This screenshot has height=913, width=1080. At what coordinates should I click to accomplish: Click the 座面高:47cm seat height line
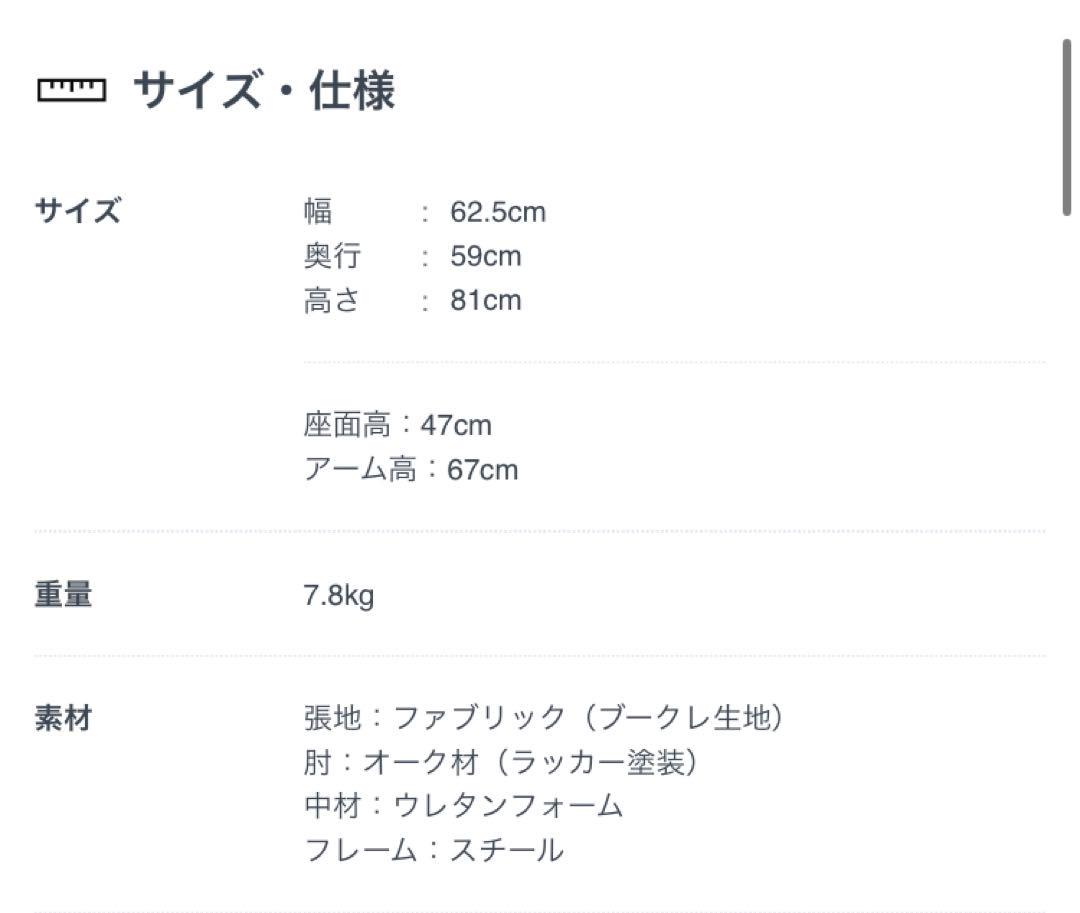(397, 425)
